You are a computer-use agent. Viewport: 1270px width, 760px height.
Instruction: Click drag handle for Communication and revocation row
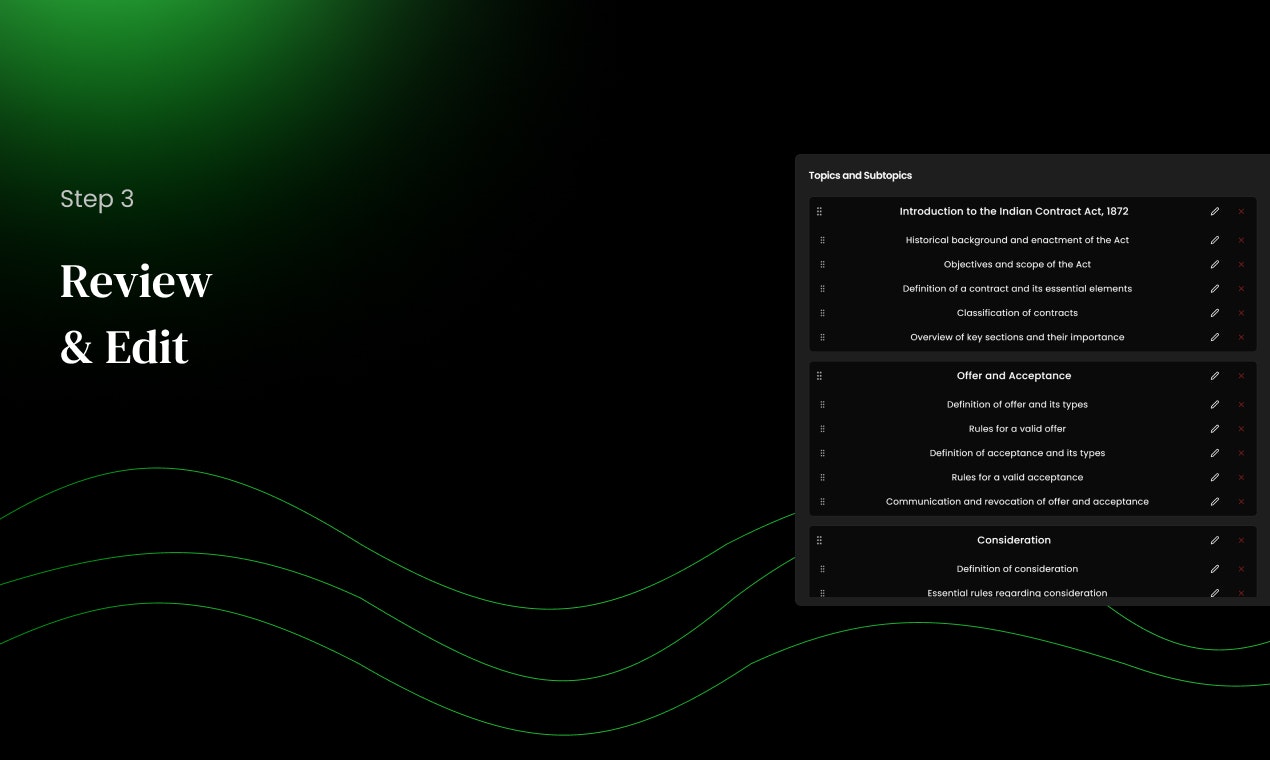click(822, 502)
